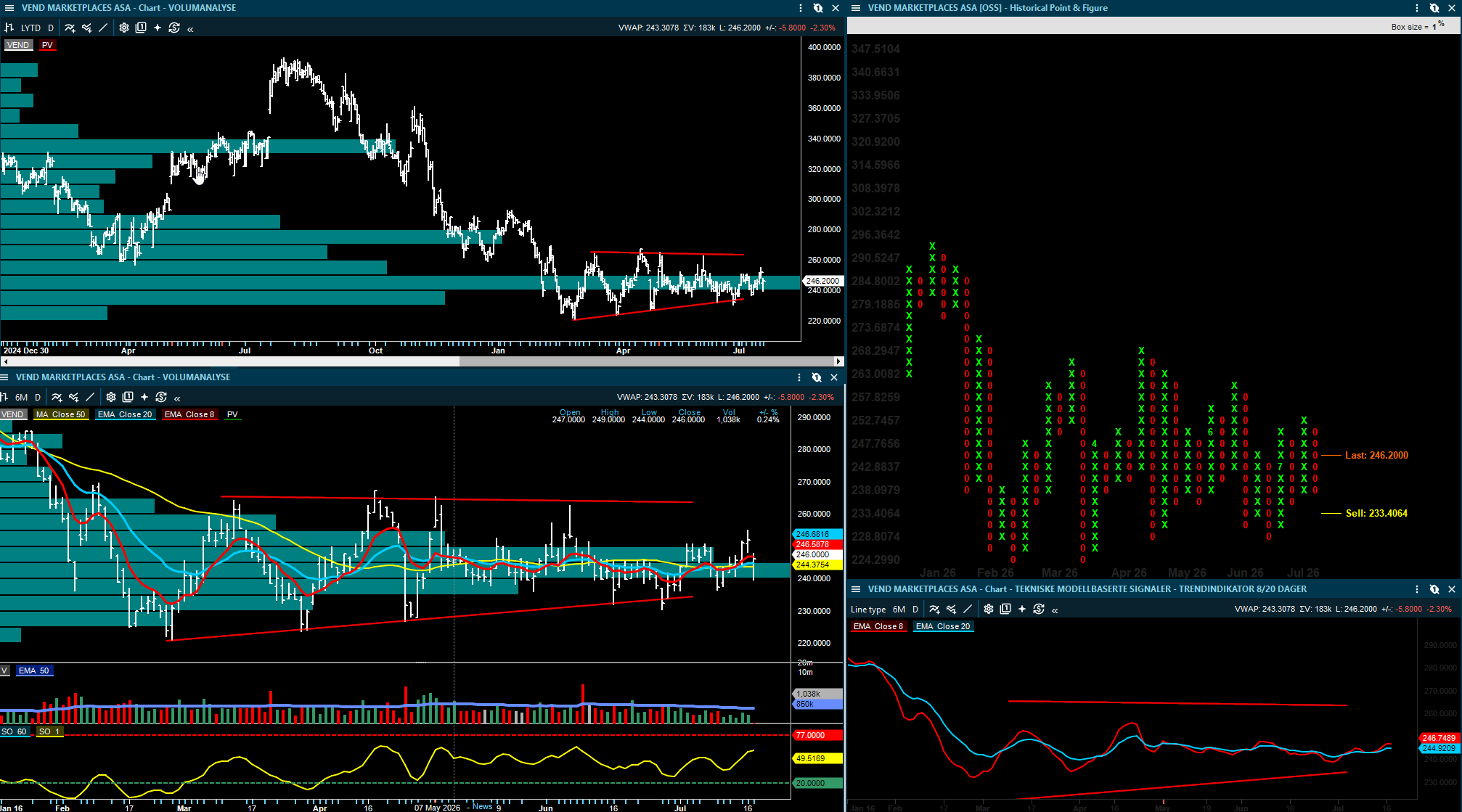1462x812 pixels.
Task: Open hamburger menu of Point & Figure panel
Action: tap(856, 8)
